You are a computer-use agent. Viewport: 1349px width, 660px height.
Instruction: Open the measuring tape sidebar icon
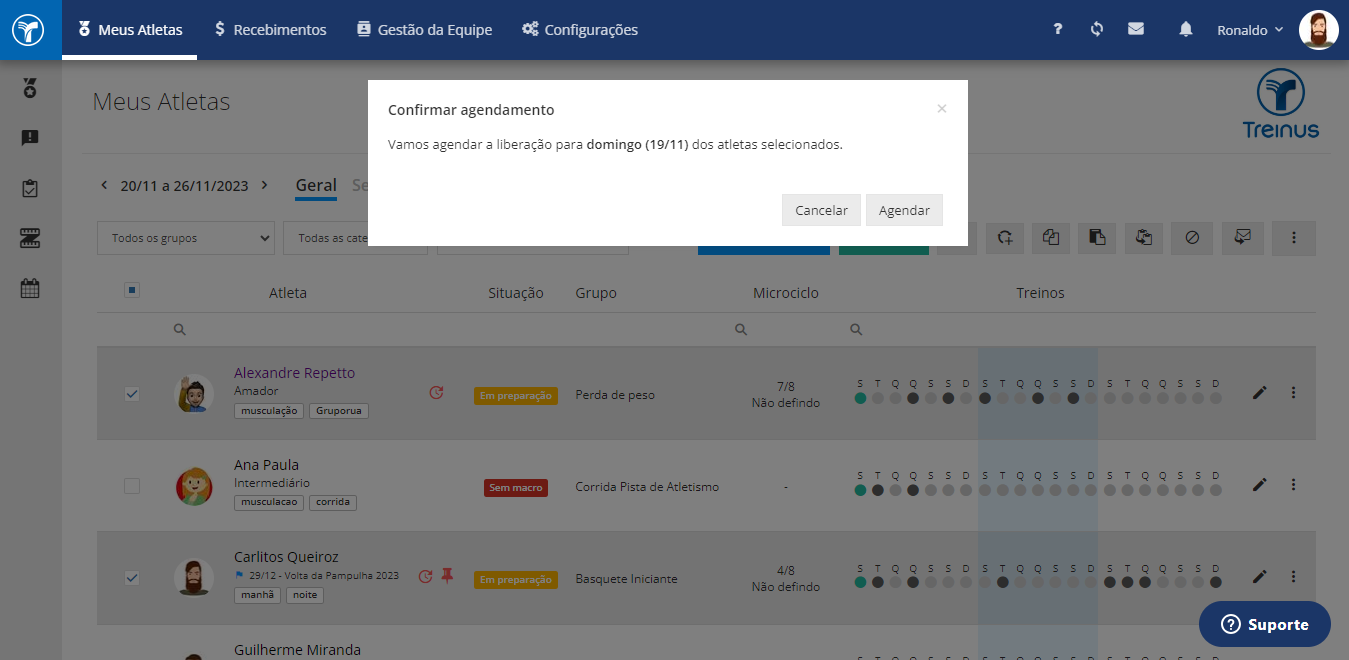(x=30, y=238)
